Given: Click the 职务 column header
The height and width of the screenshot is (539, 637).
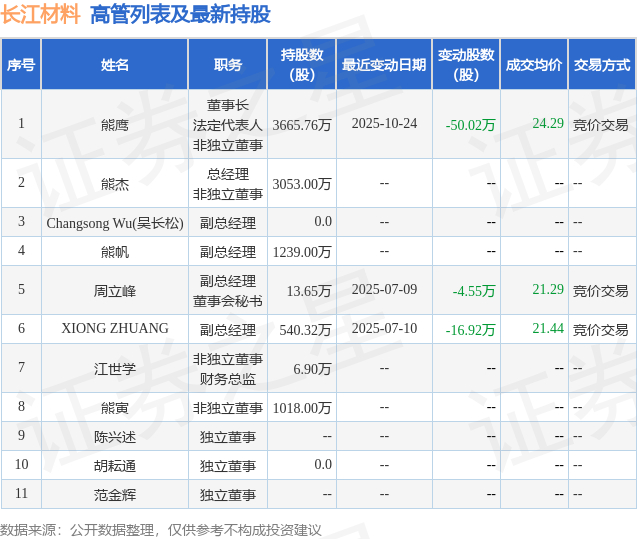Looking at the screenshot, I should (x=228, y=65).
